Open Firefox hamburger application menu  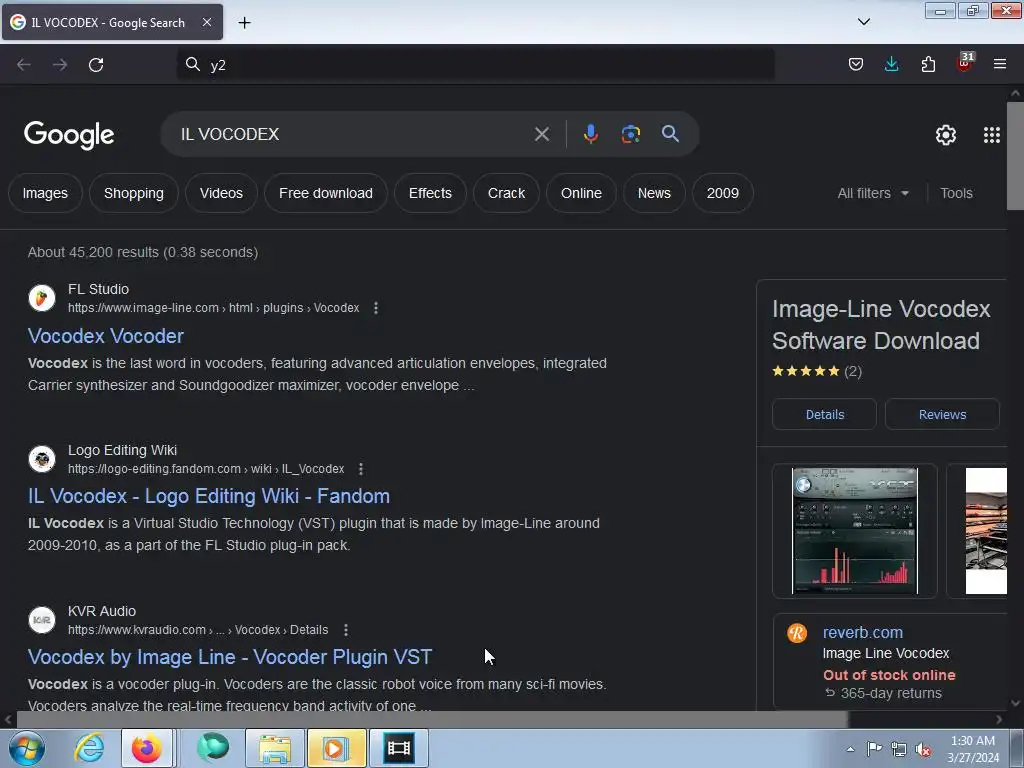pyautogui.click(x=1000, y=64)
